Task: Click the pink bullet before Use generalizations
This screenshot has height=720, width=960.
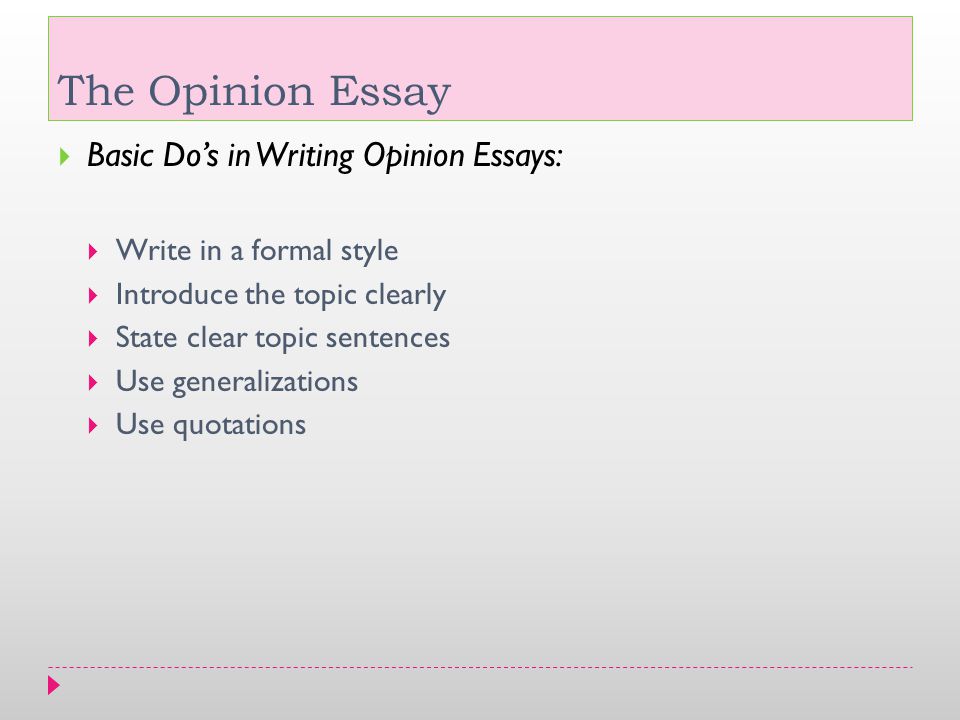Action: click(x=93, y=383)
